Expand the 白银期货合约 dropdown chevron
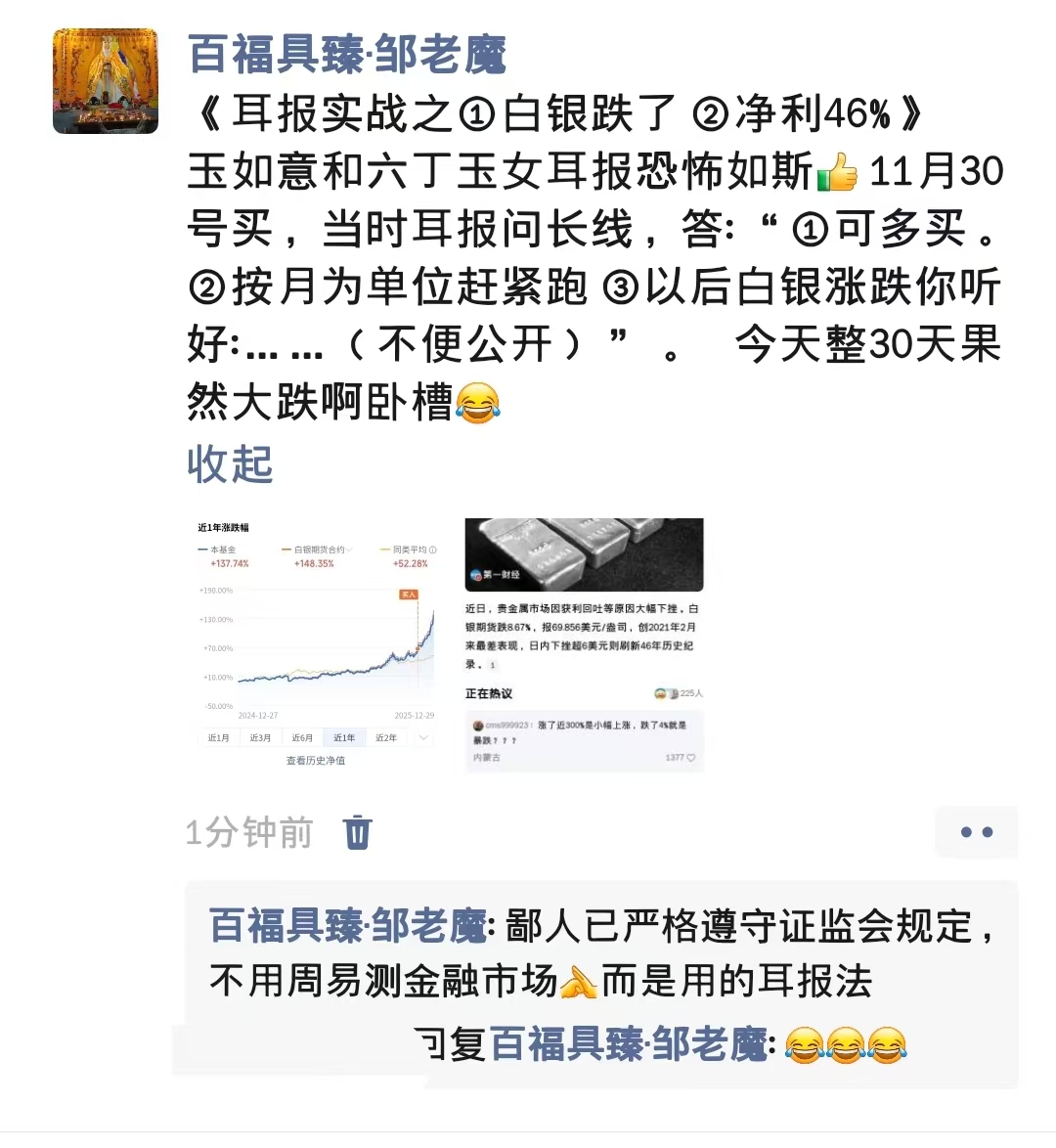 click(349, 550)
